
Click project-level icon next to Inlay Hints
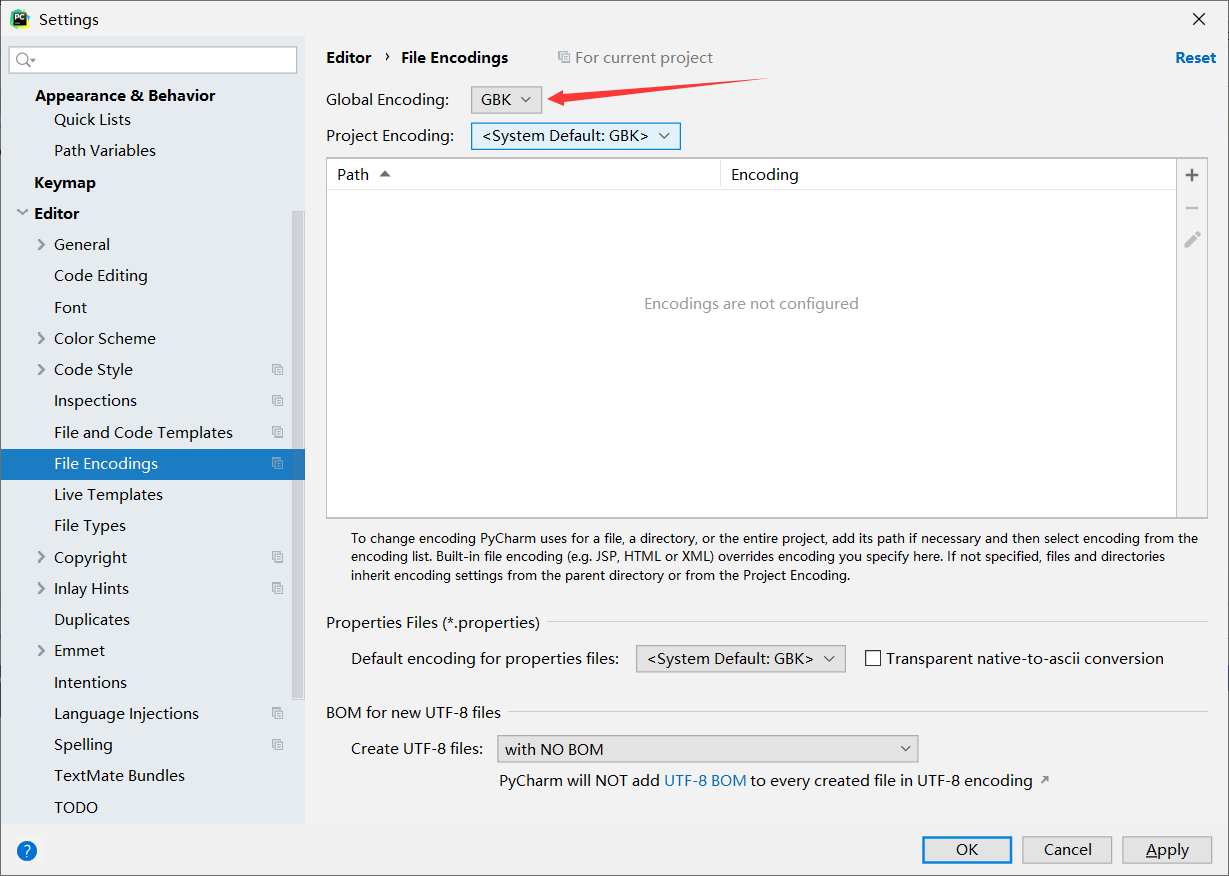278,588
